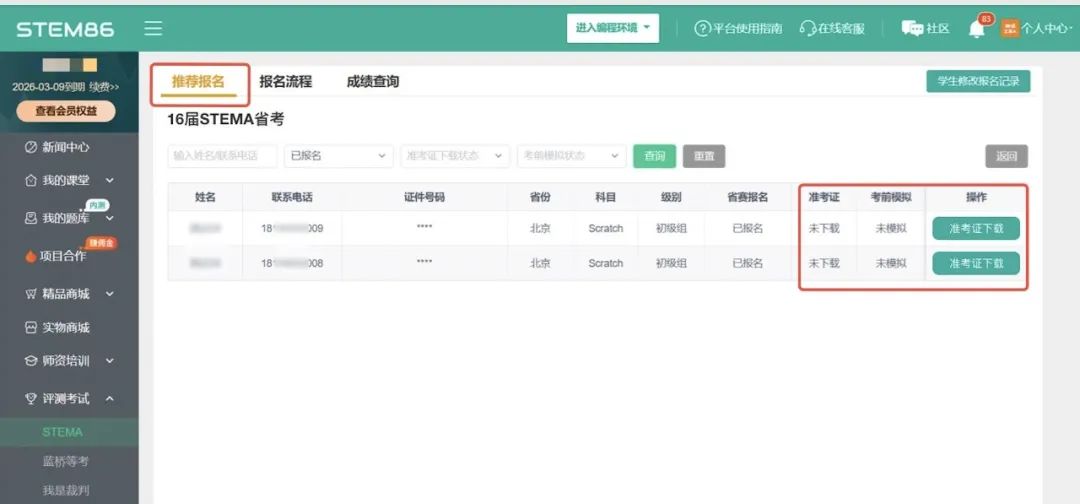Viewport: 1080px width, 504px height.
Task: Open the community chat bubble icon
Action: 912,28
